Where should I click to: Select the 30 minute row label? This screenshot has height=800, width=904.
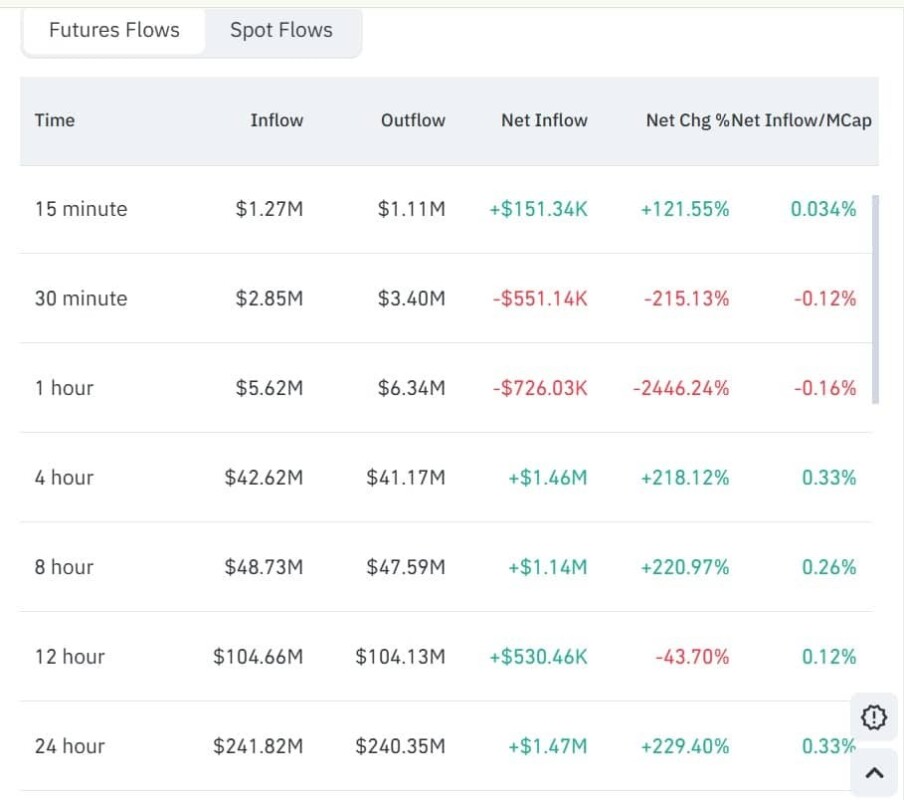pos(81,298)
